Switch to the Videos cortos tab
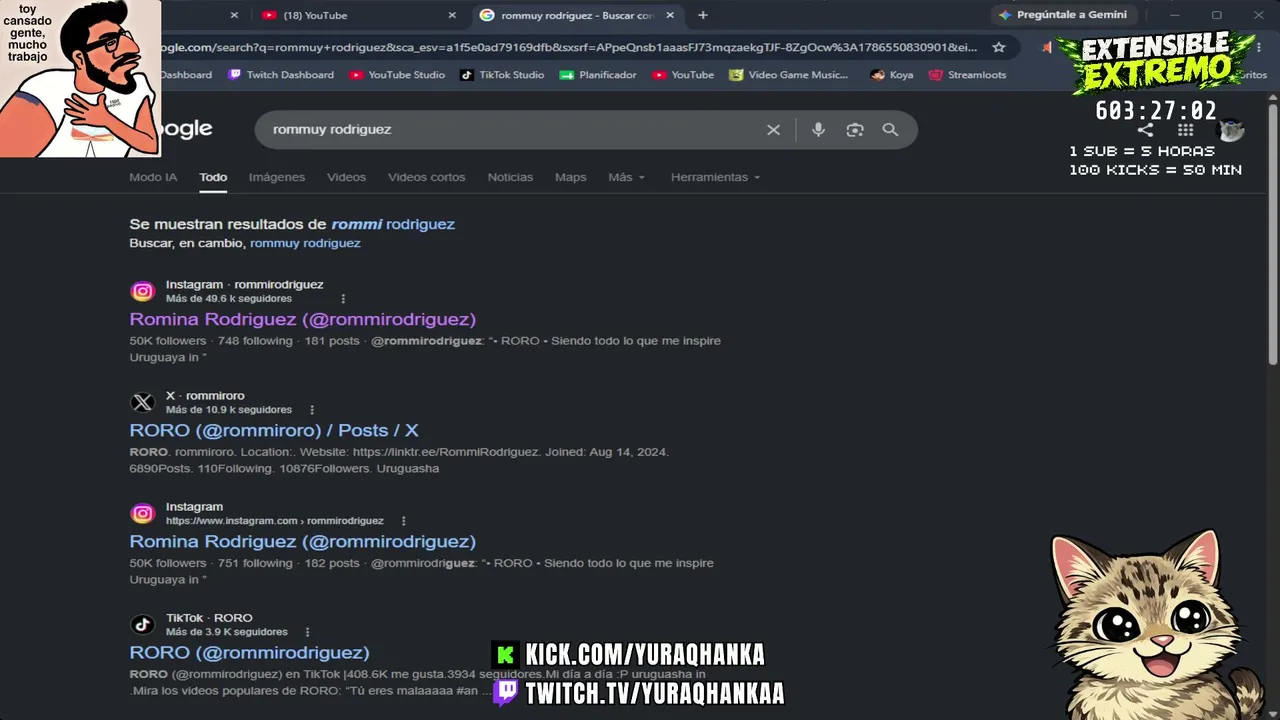Viewport: 1280px width, 720px height. point(427,177)
